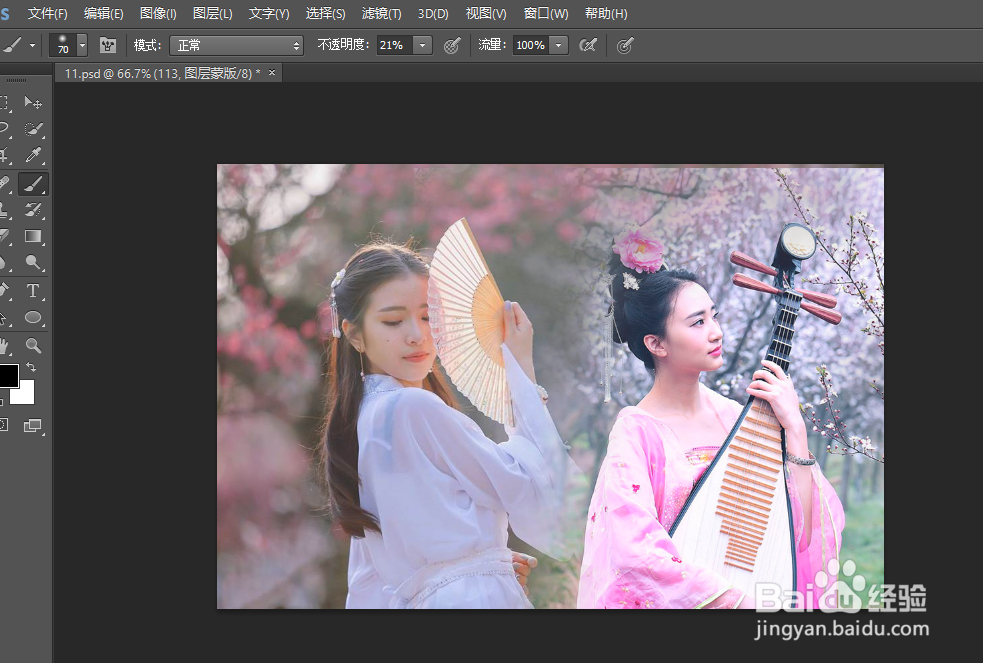Select the Gradient tool
Screen dimensions: 983x663
click(33, 236)
